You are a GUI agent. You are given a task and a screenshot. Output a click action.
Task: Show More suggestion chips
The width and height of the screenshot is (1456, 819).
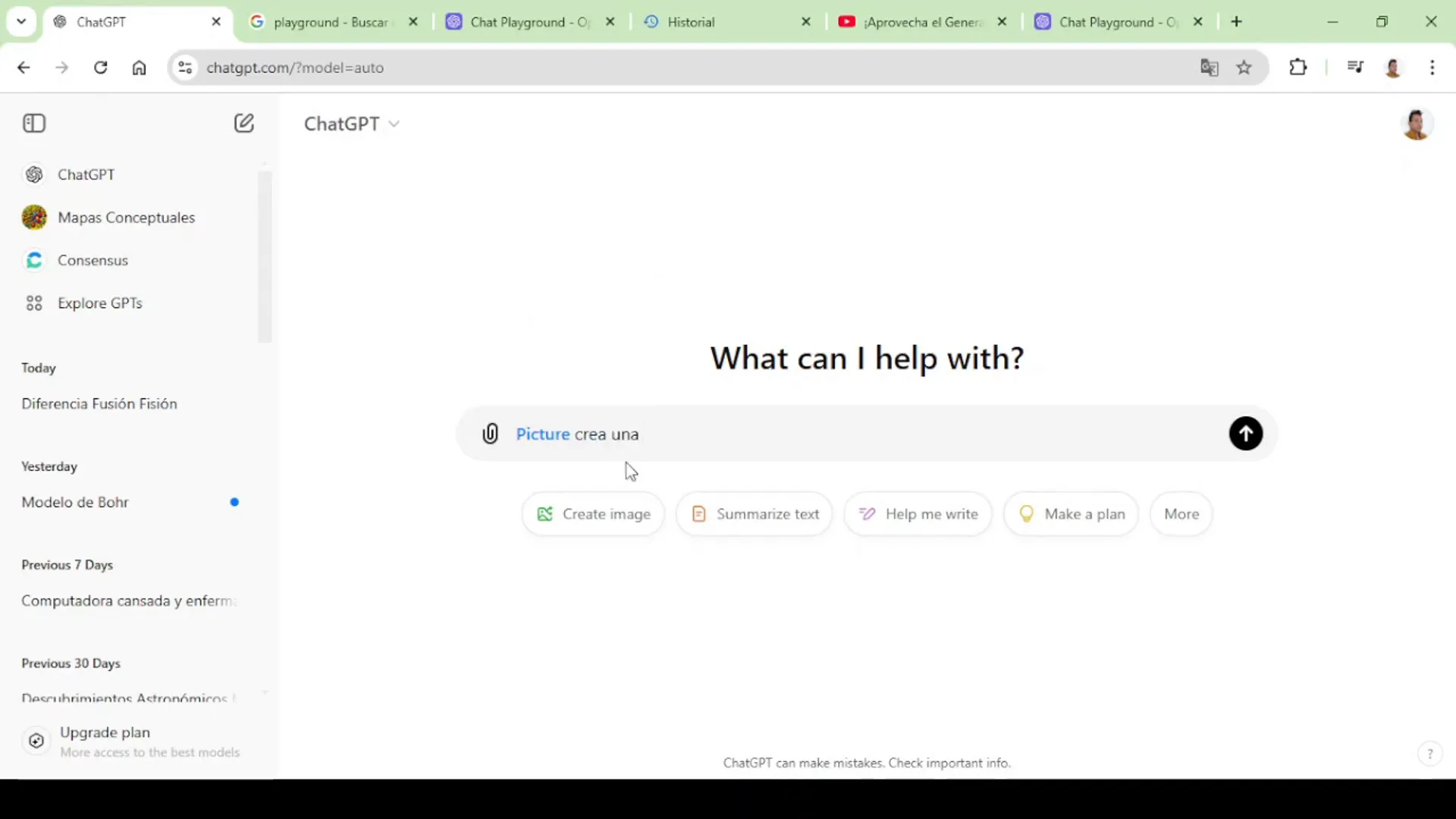[1181, 514]
